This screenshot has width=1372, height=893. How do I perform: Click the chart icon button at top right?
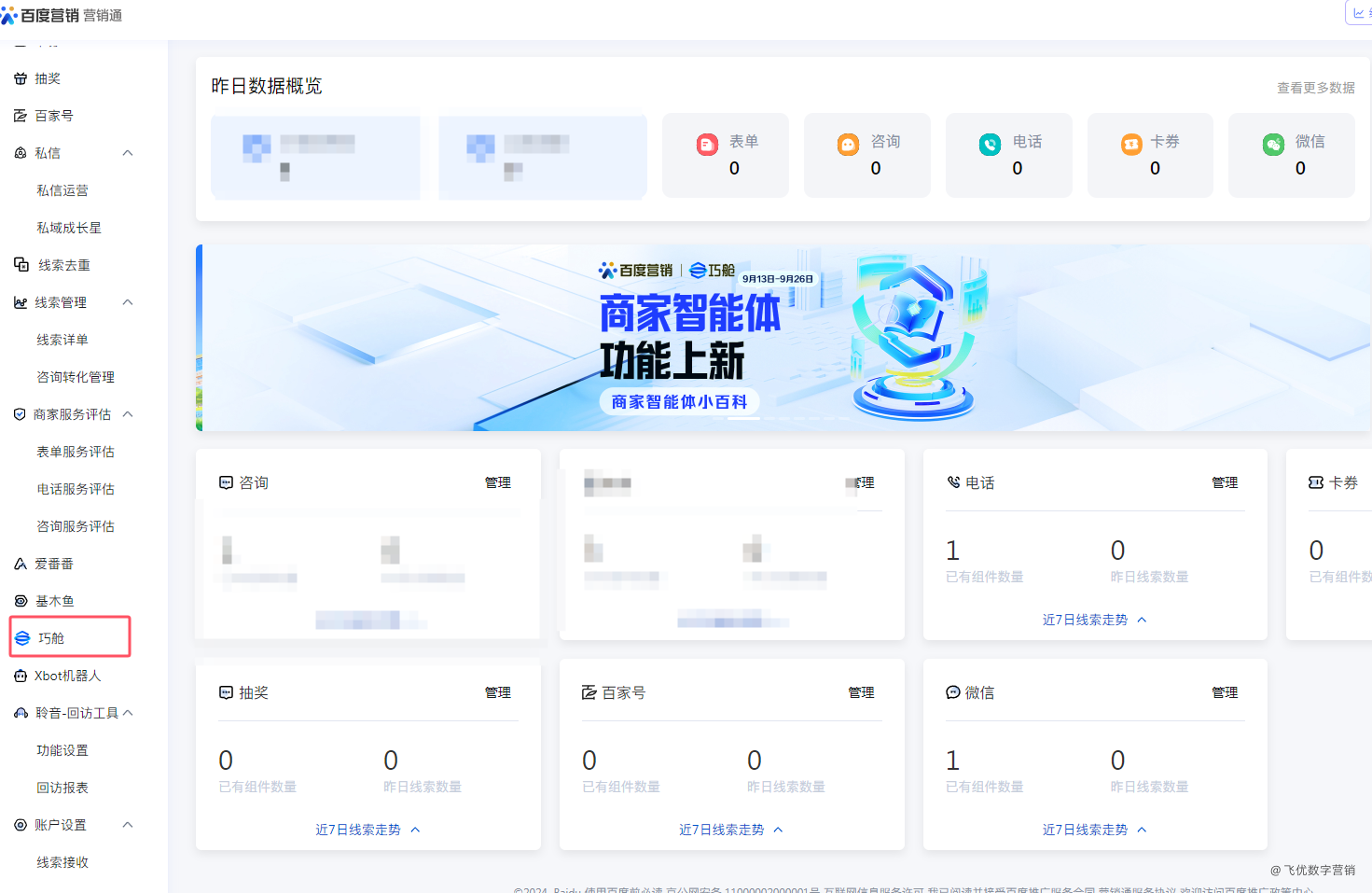pos(1359,12)
